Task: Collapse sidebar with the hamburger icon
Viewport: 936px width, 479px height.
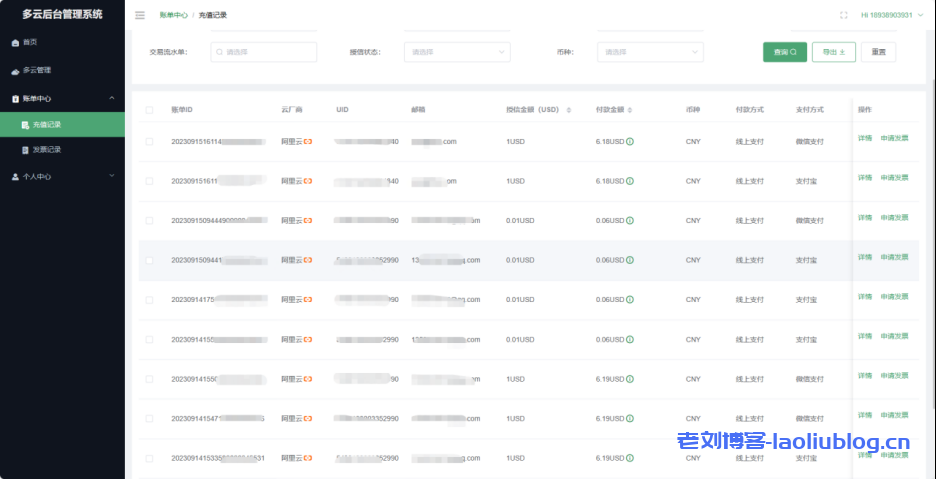Action: [139, 16]
